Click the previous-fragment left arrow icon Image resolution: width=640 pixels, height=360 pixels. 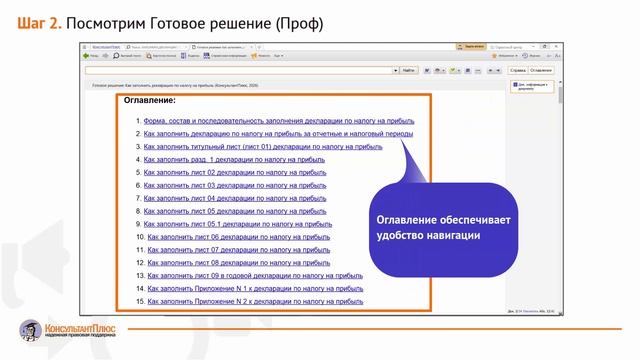click(491, 71)
